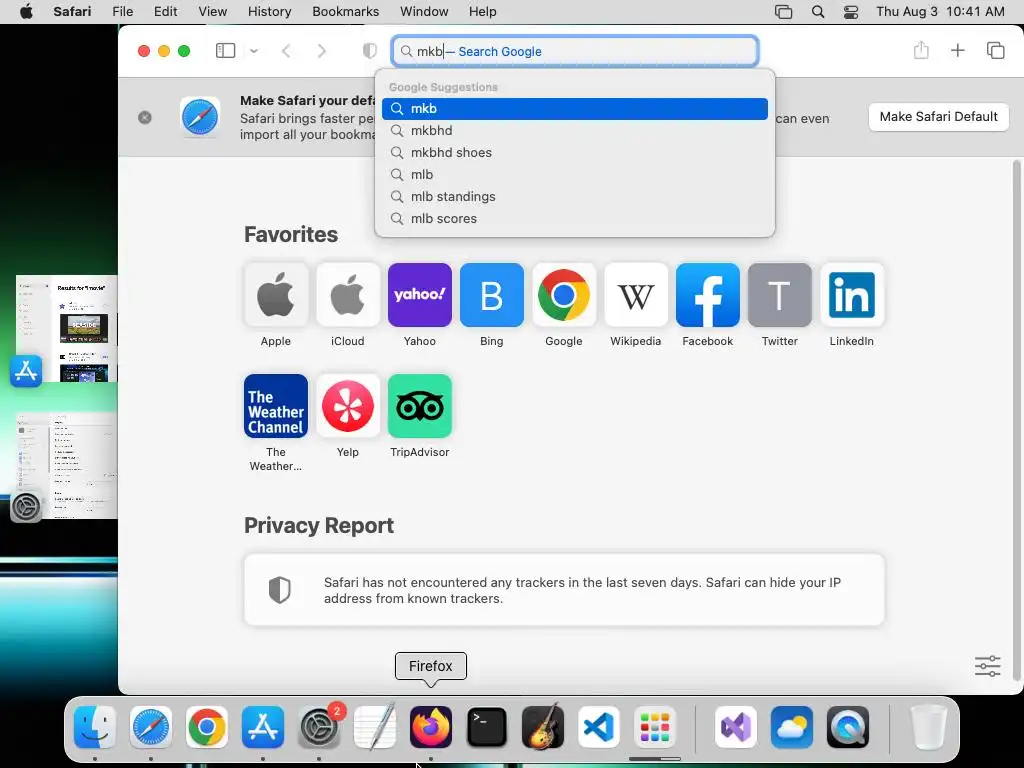Image resolution: width=1024 pixels, height=768 pixels.
Task: Add a new tab with plus button
Action: [957, 50]
